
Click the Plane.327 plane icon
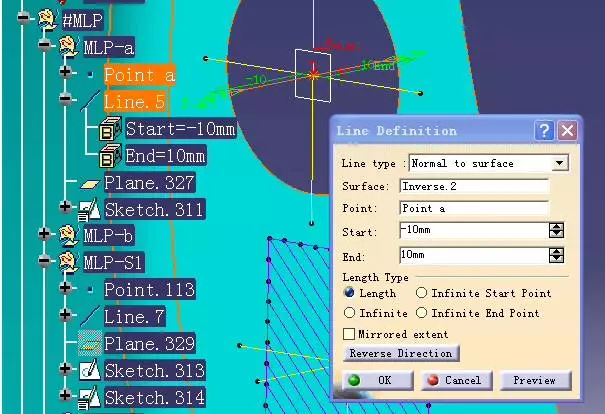point(89,183)
